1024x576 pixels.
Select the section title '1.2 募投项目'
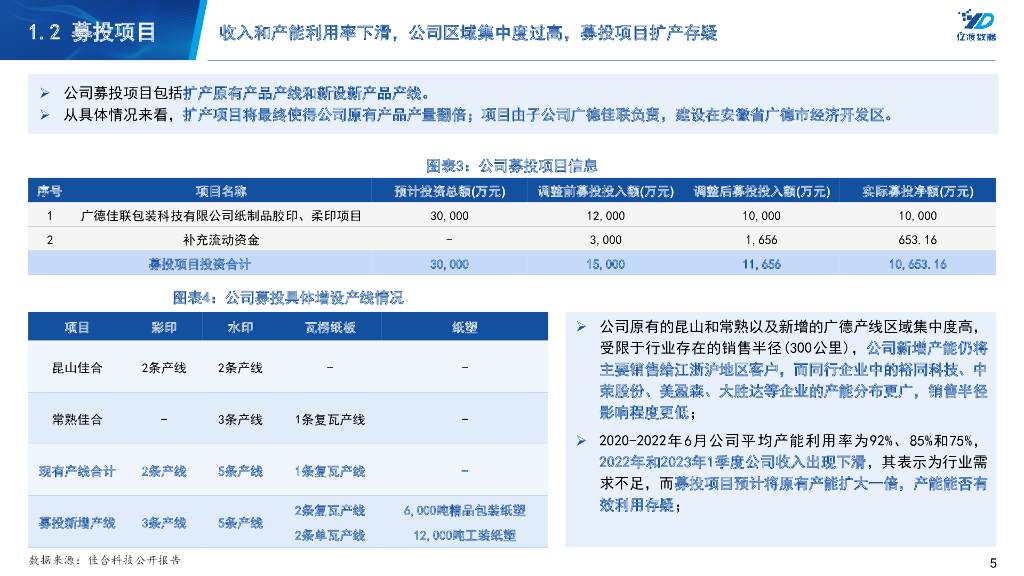92,31
